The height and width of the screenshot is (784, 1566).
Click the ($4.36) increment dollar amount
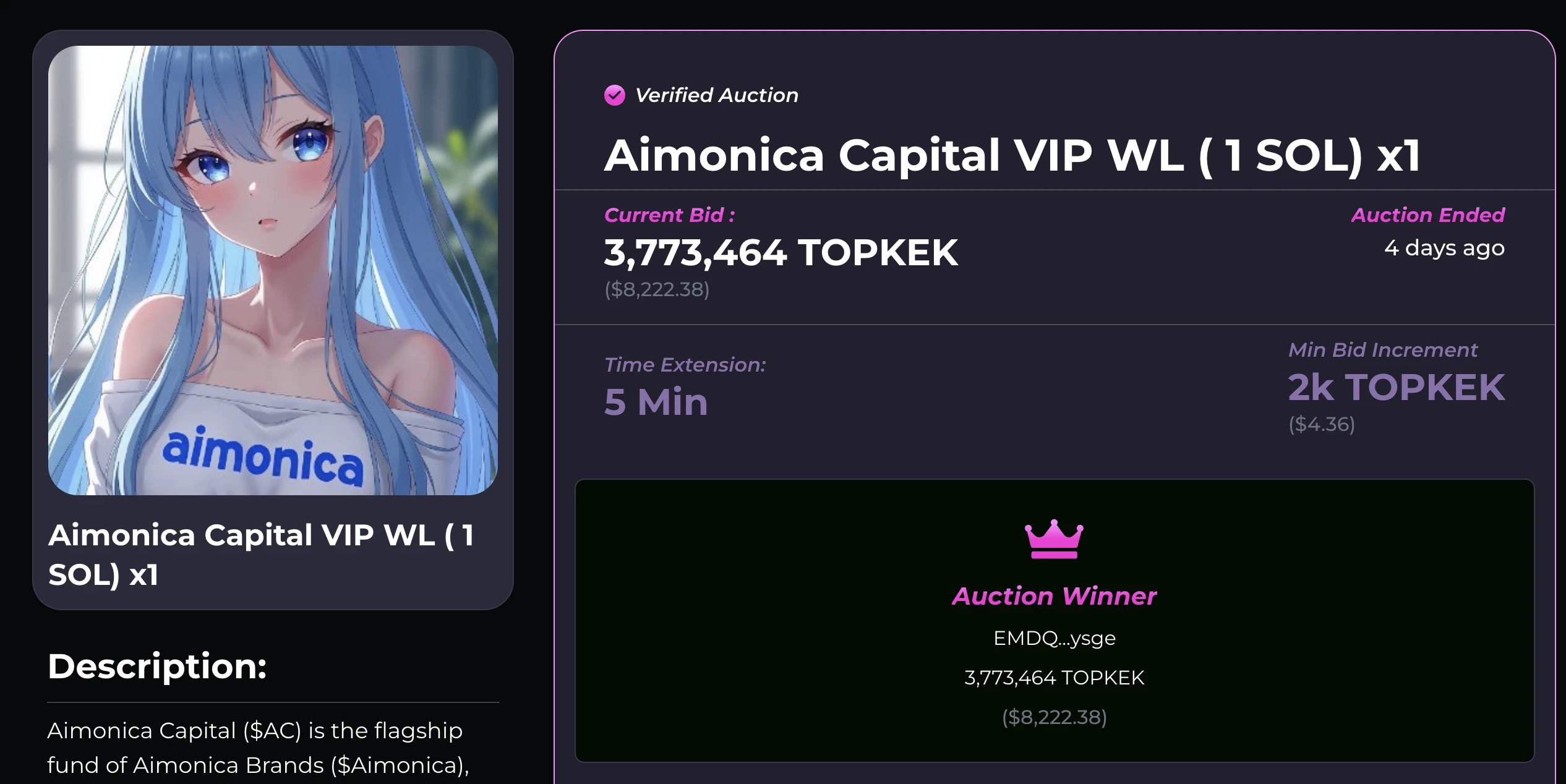pos(1321,424)
